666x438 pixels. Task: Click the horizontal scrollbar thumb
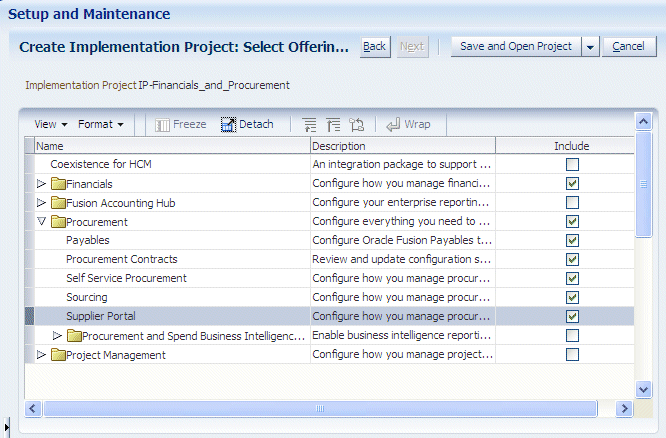tap(320, 409)
